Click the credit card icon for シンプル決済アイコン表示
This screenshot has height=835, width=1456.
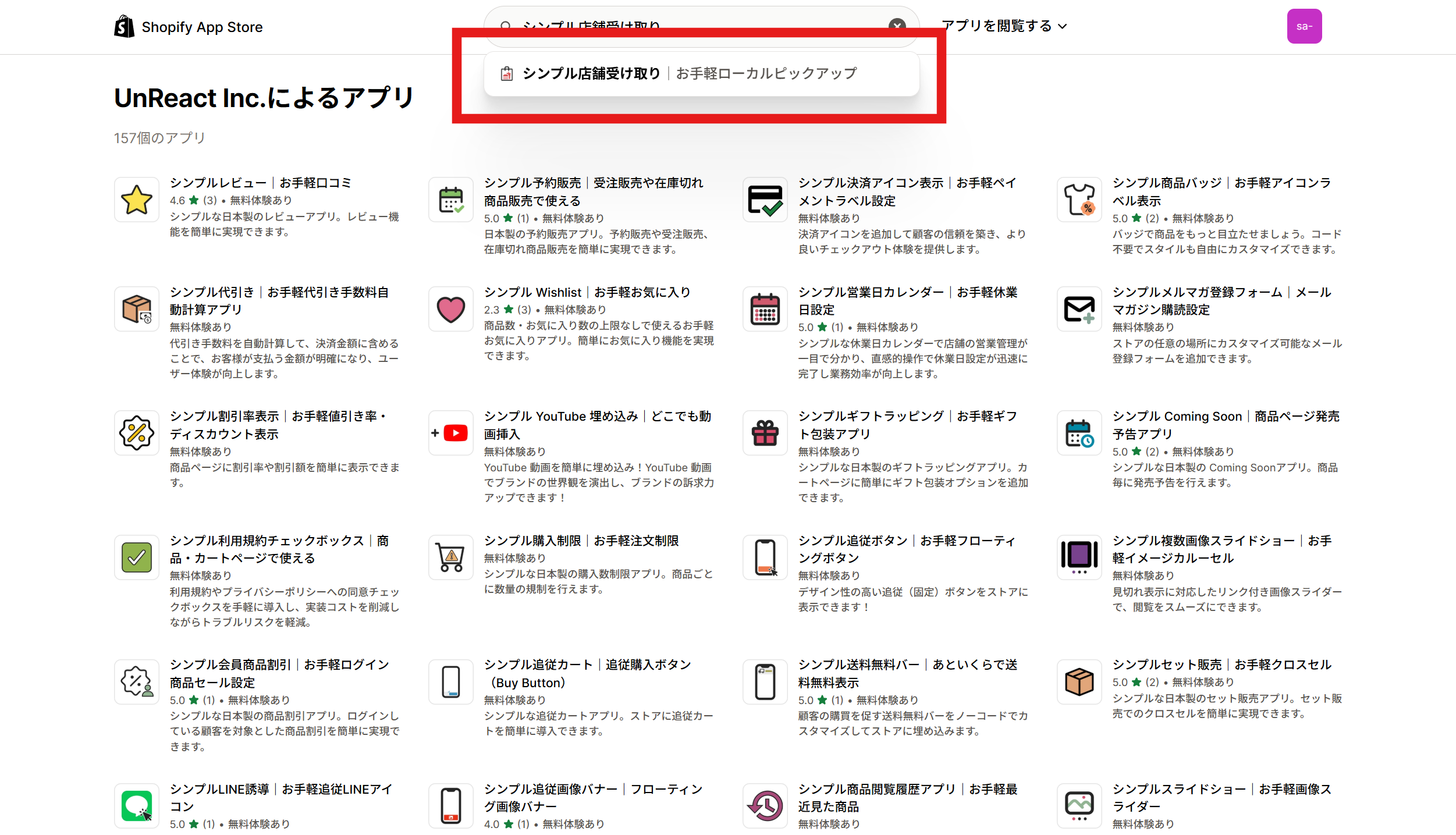[x=765, y=200]
